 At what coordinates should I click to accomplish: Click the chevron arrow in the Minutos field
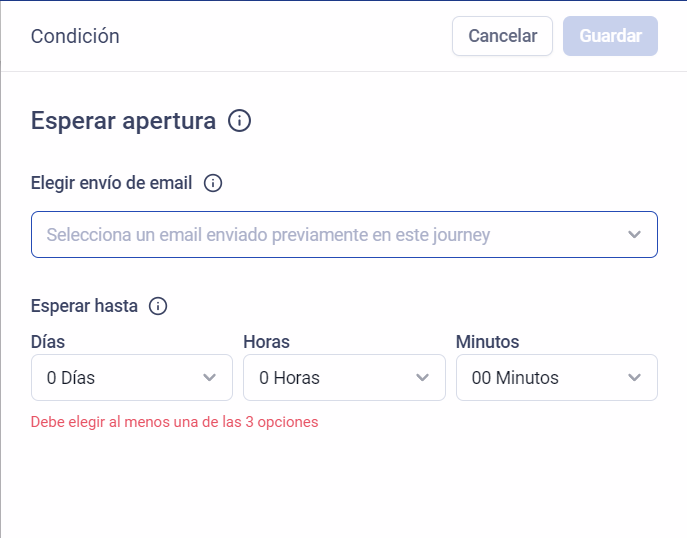(634, 378)
